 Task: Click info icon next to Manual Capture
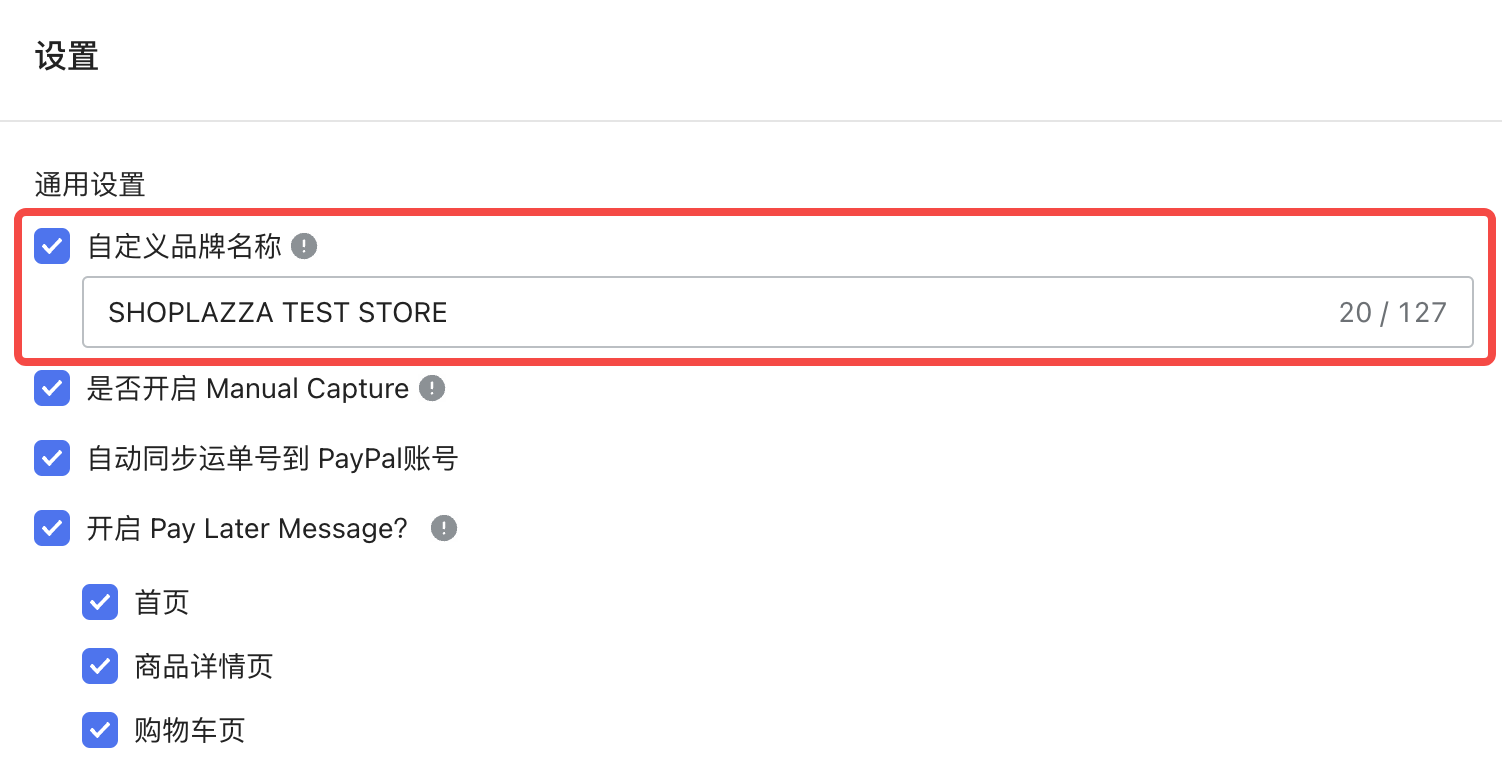pos(431,388)
